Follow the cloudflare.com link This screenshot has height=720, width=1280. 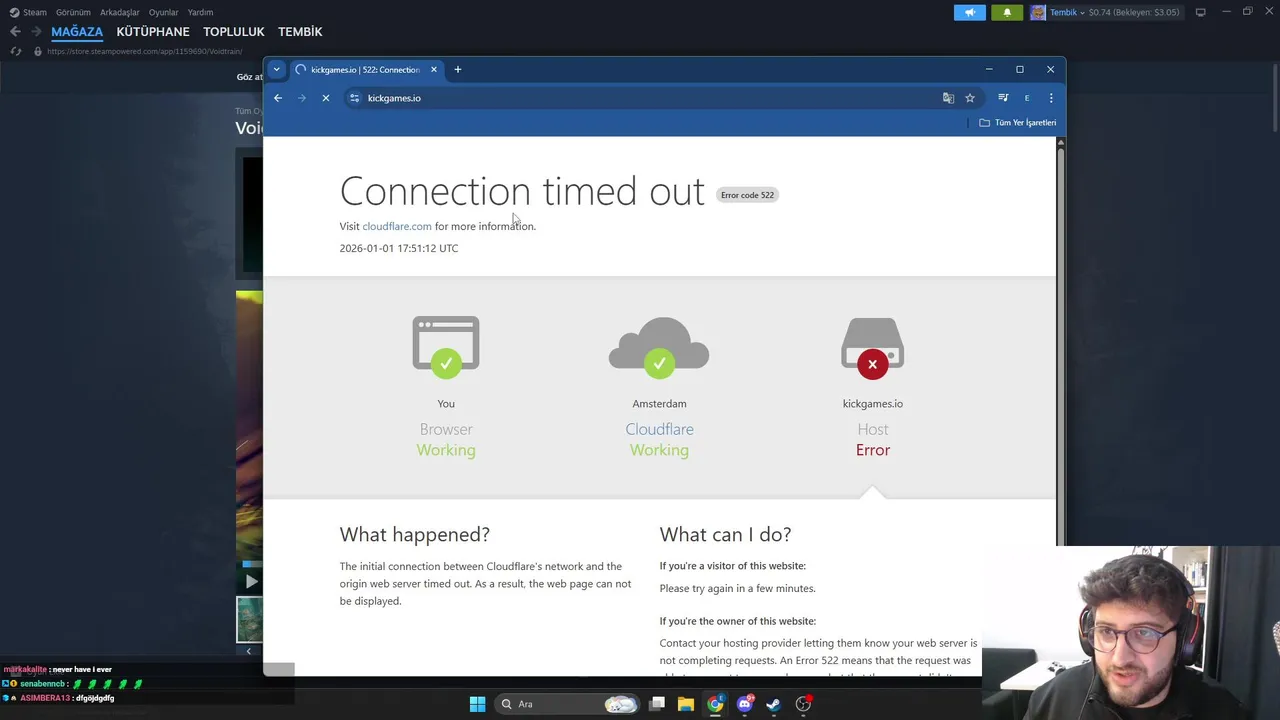click(397, 226)
